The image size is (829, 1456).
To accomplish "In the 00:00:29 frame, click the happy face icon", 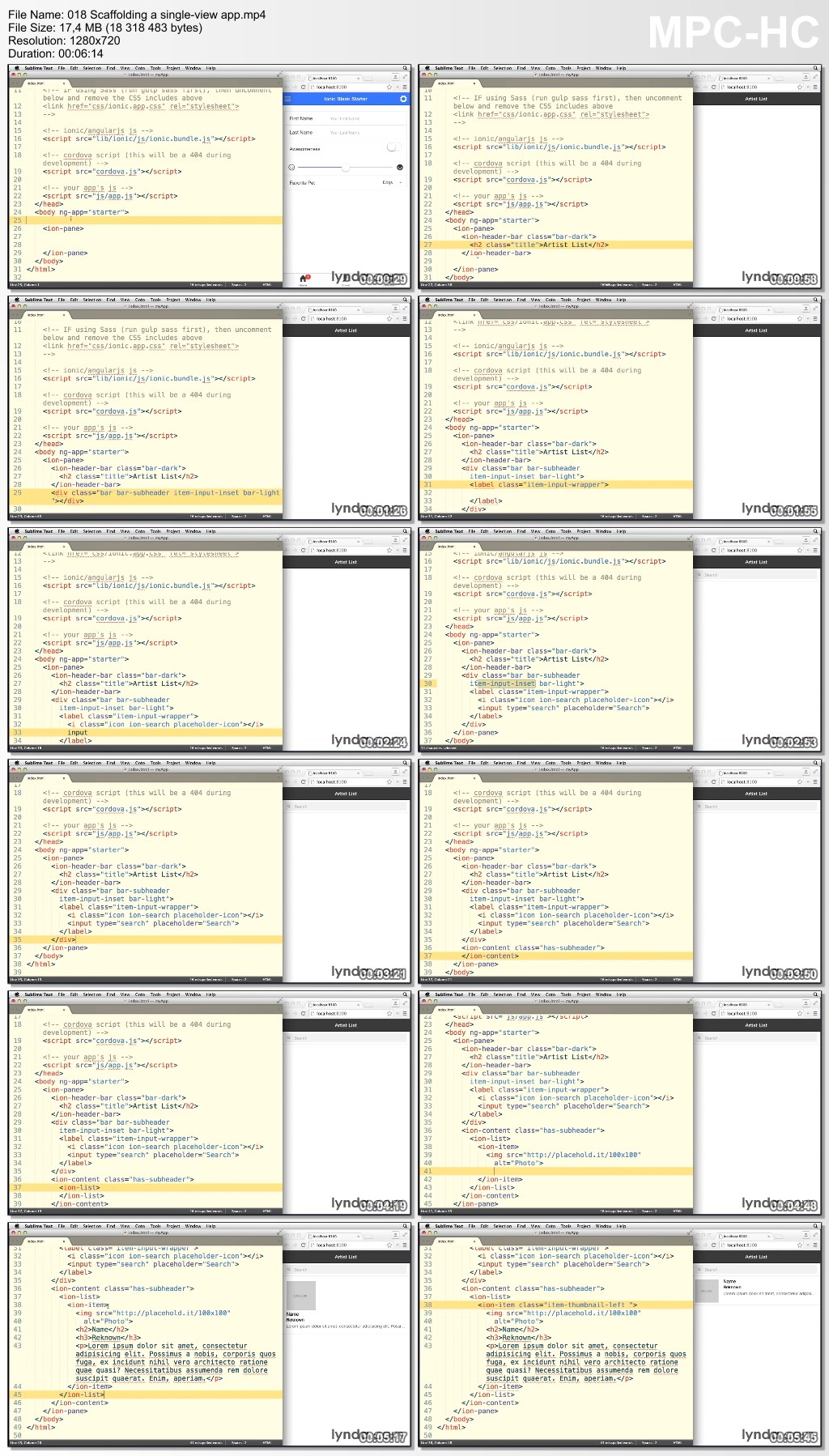I will 400,168.
